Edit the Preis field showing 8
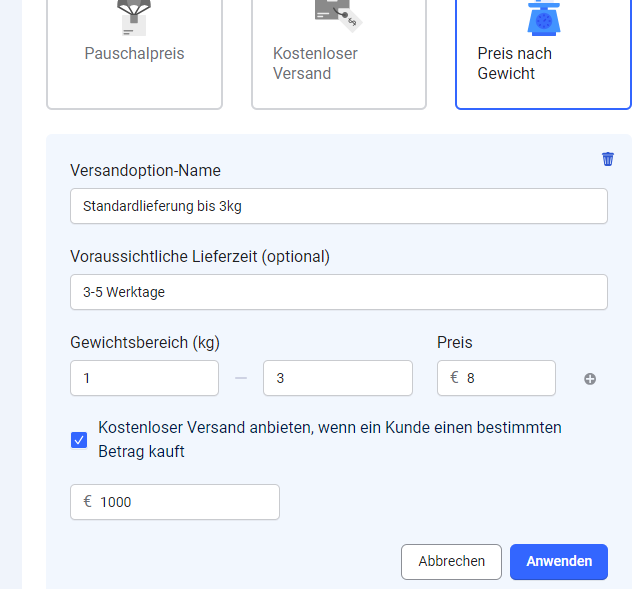The image size is (636, 589). coord(505,378)
